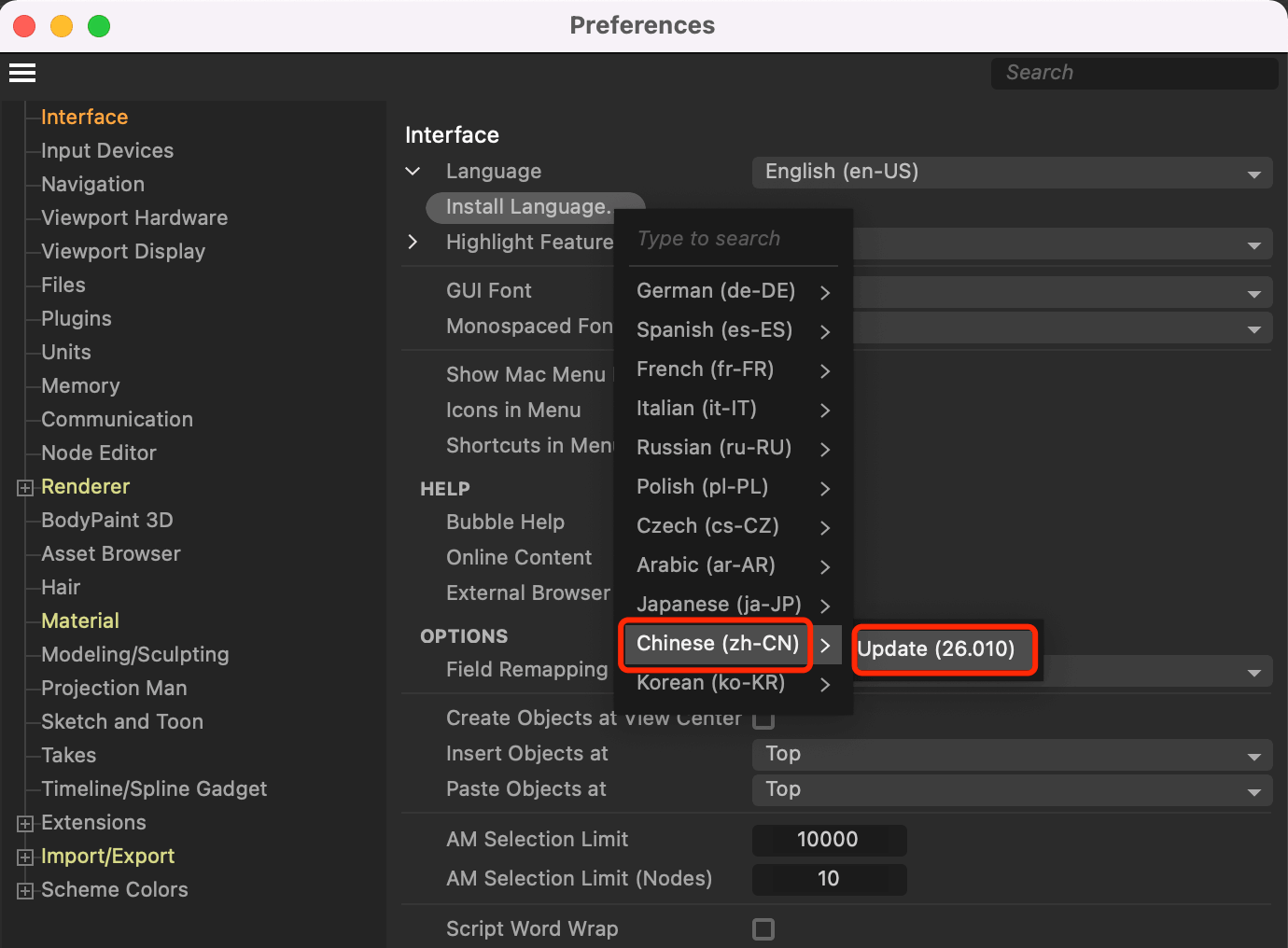1288x948 pixels.
Task: Expand the Scheme Colors plus icon
Action: 25,891
